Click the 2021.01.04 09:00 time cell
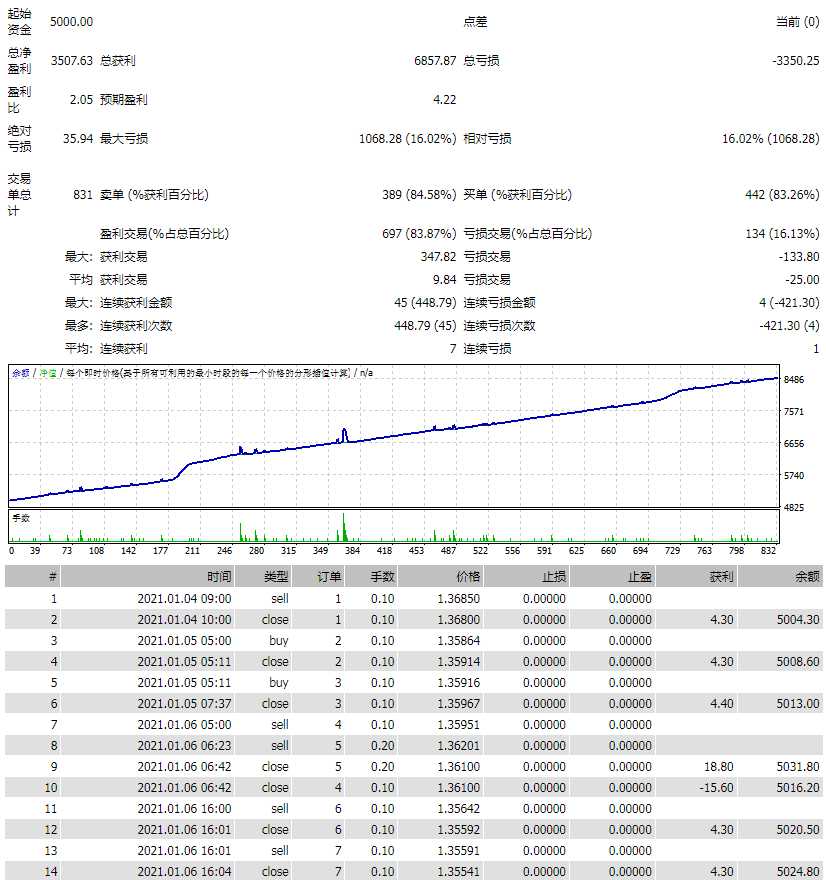Screen dimensions: 826x880 click(x=184, y=598)
